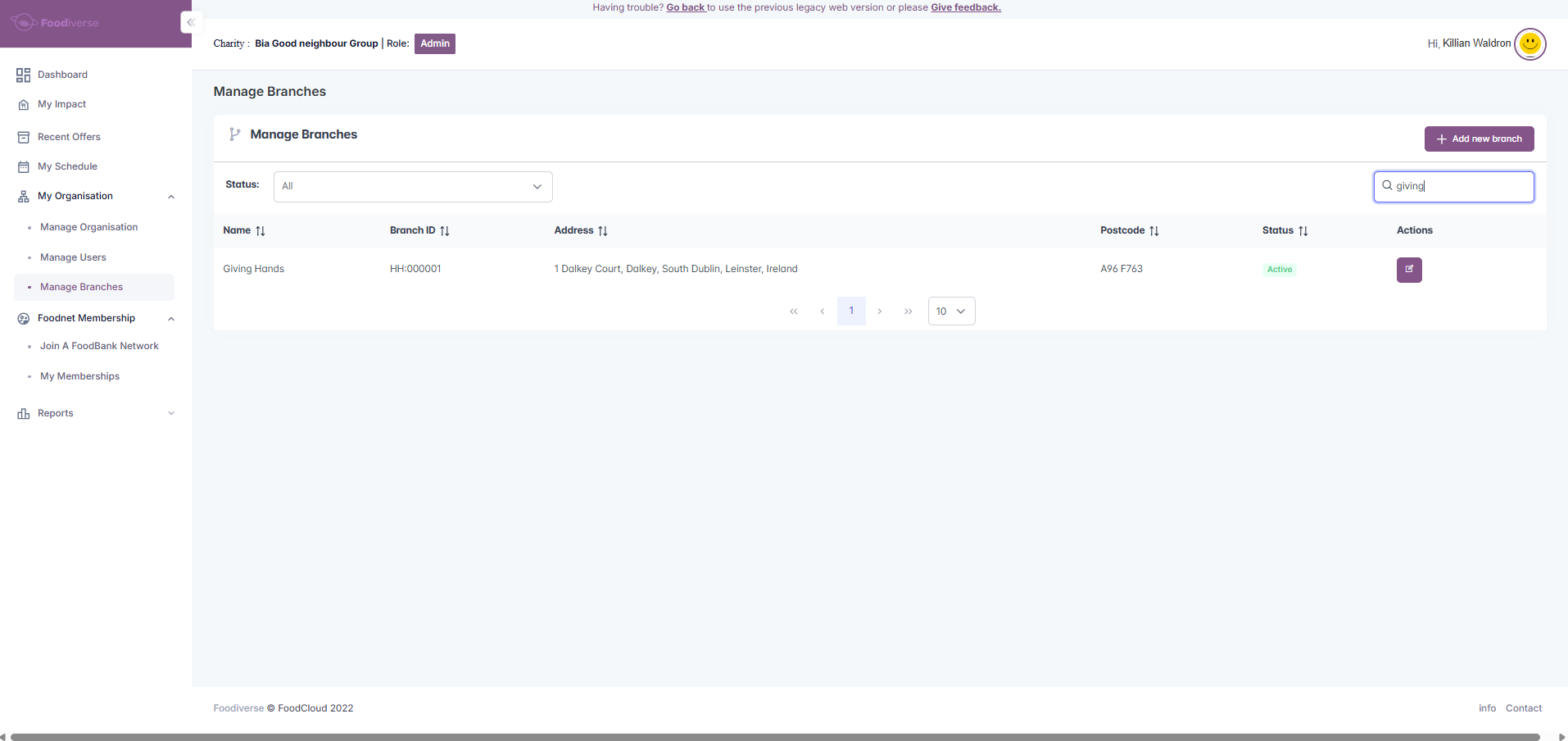The height and width of the screenshot is (741, 1568).
Task: Click the edit icon for Giving Hands
Action: [1408, 270]
